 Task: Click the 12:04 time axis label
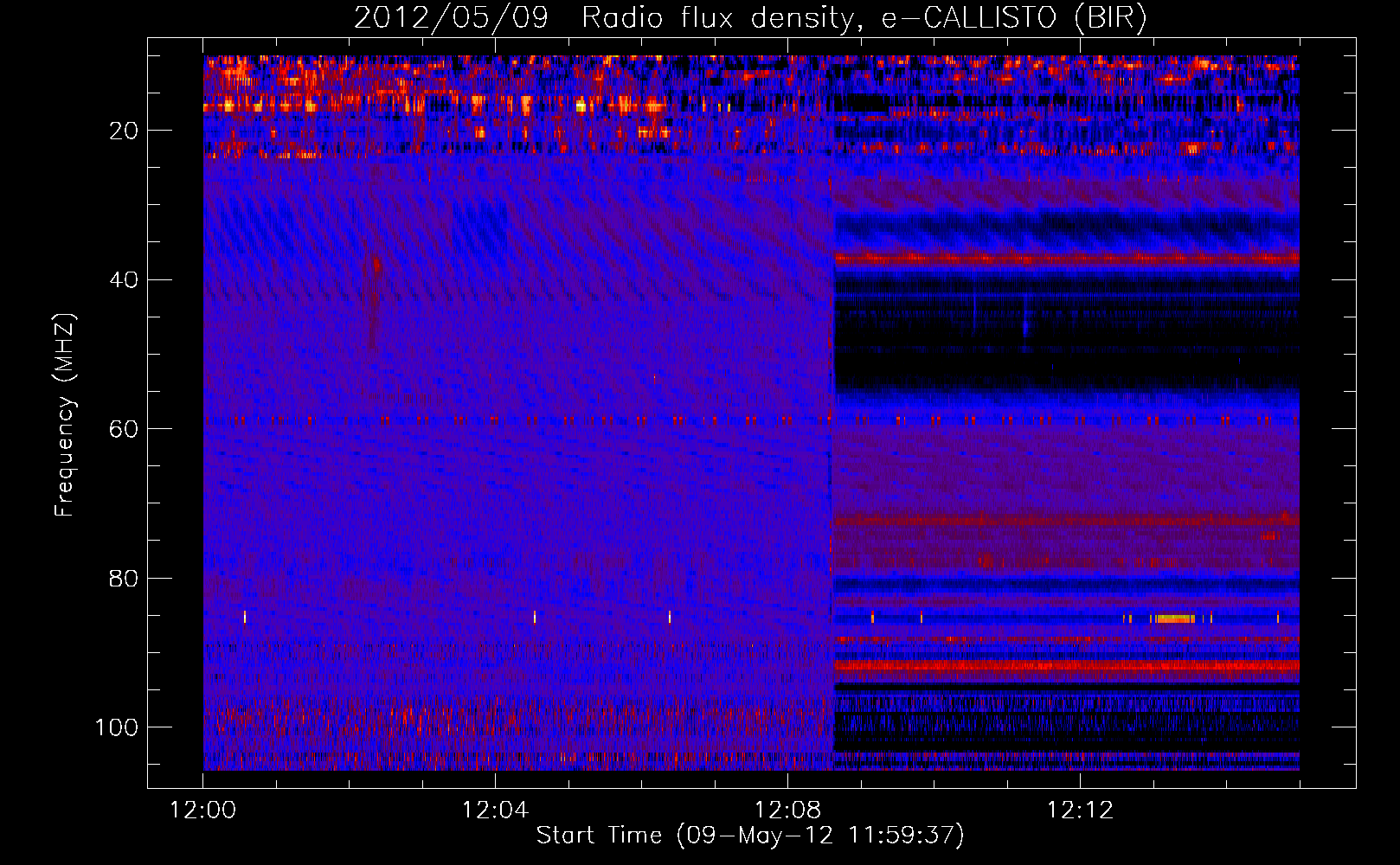click(495, 811)
